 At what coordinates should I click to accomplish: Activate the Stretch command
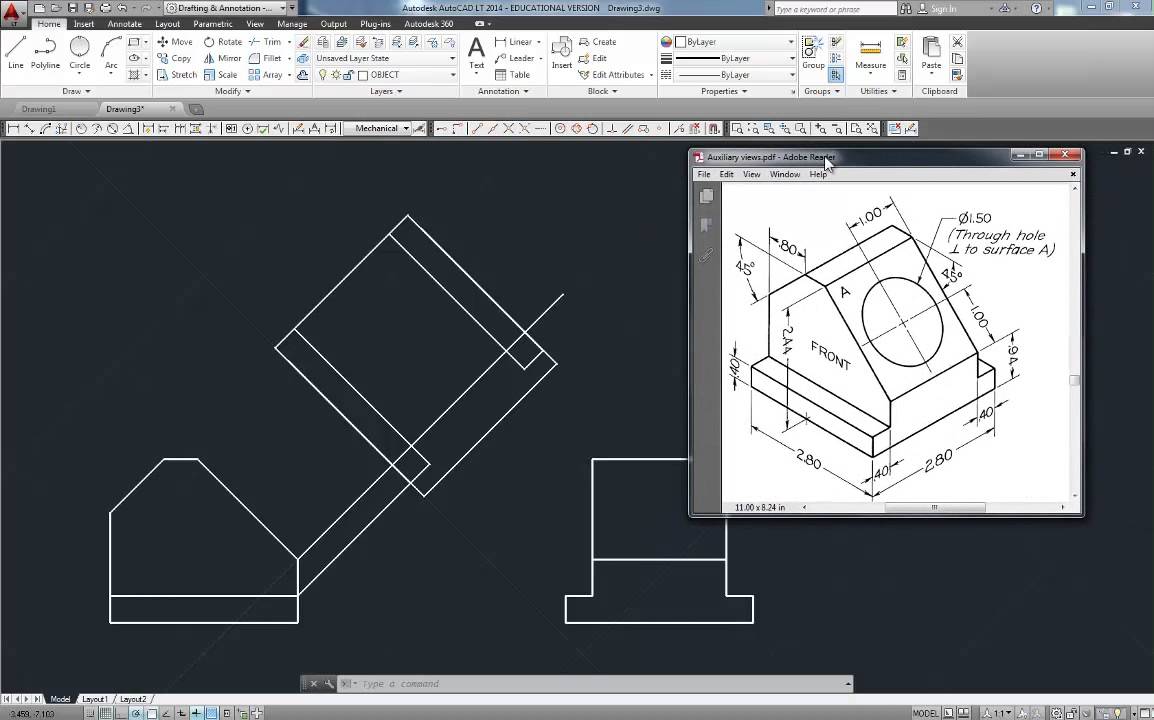[x=177, y=74]
